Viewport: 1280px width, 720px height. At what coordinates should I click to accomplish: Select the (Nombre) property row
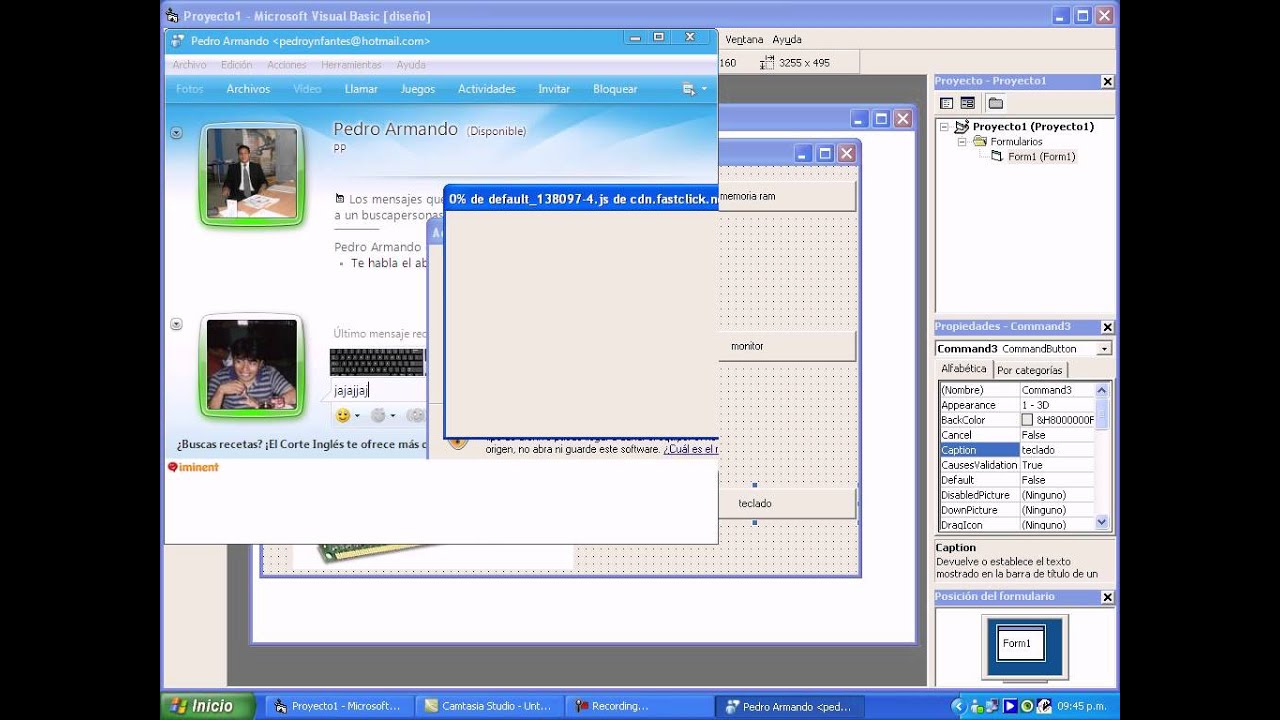[1017, 390]
